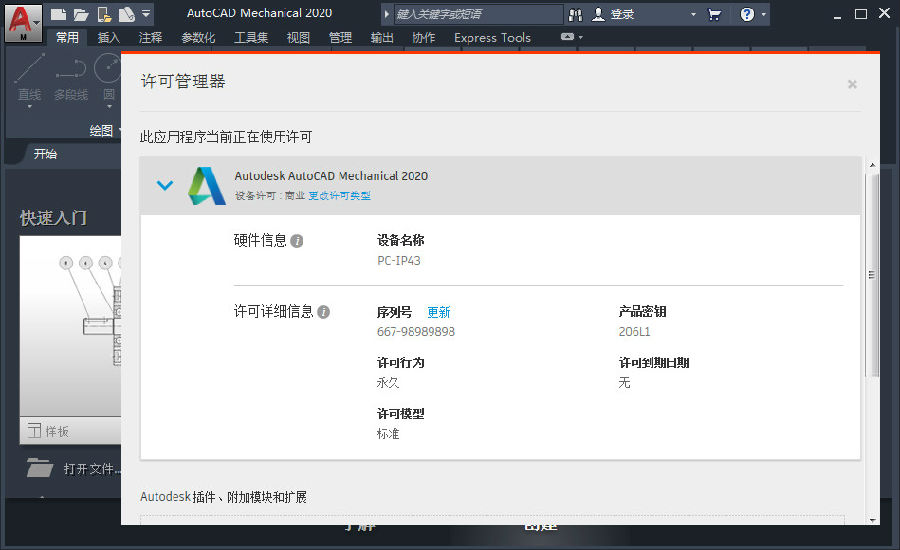Click the product key value 206L1
900x550 pixels.
(634, 332)
